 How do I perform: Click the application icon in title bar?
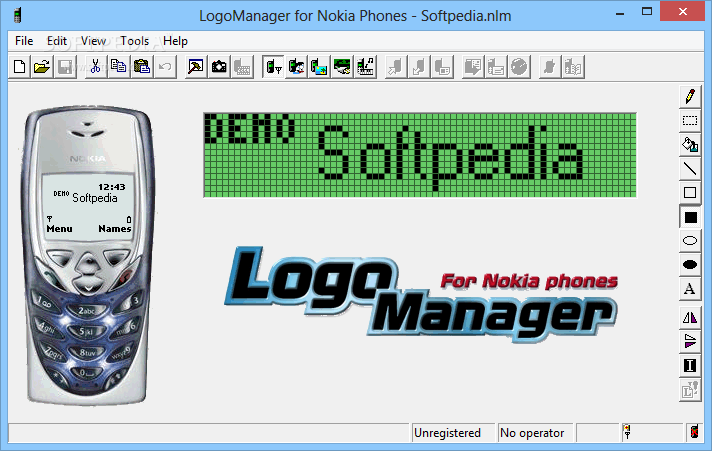coord(18,15)
